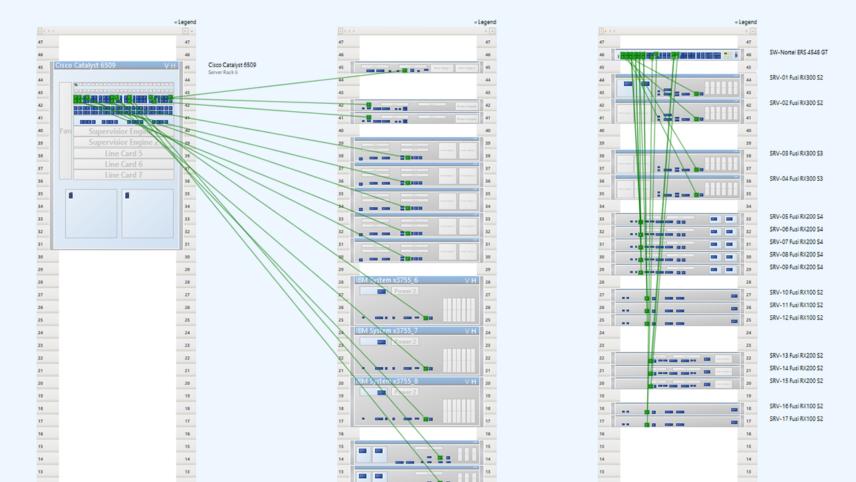This screenshot has height=482, width=856.
Task: Click the green connected port on the unit 45 device
Action: pyautogui.click(x=405, y=70)
